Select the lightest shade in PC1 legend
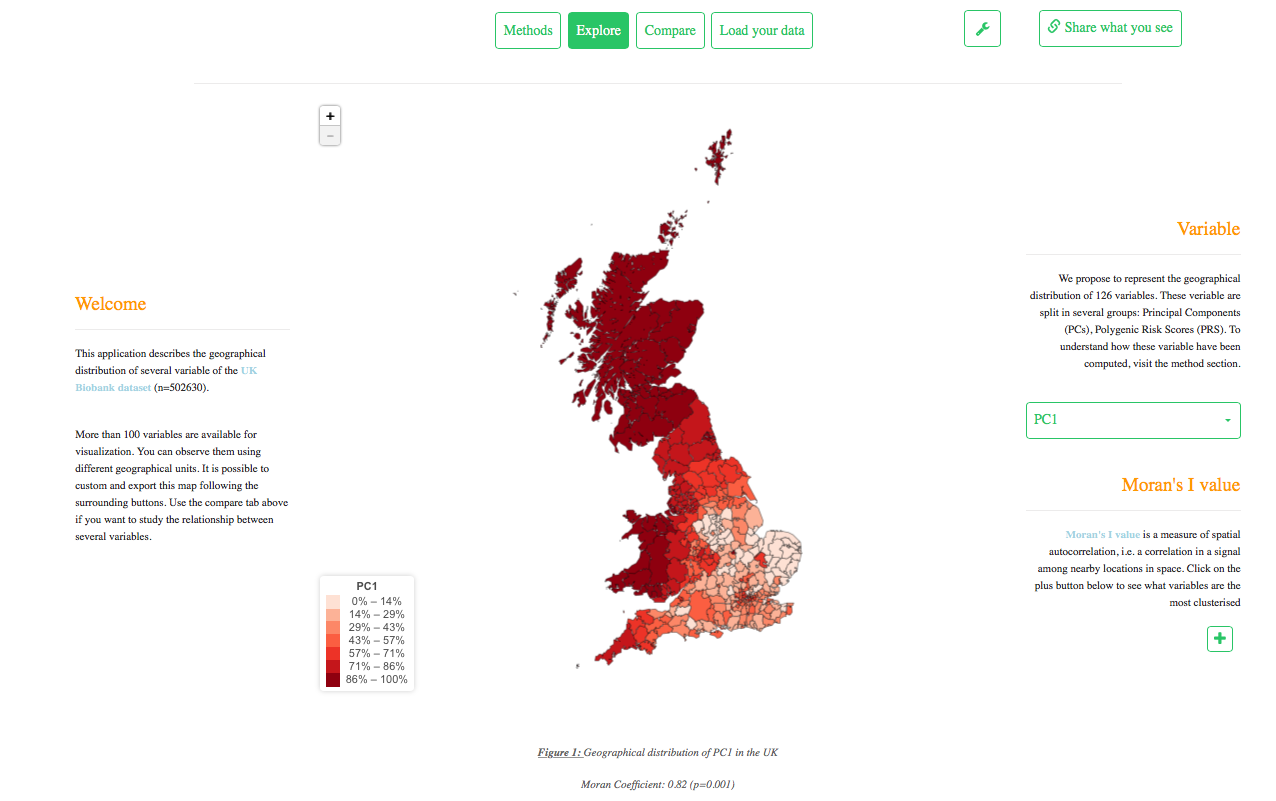 coord(331,600)
